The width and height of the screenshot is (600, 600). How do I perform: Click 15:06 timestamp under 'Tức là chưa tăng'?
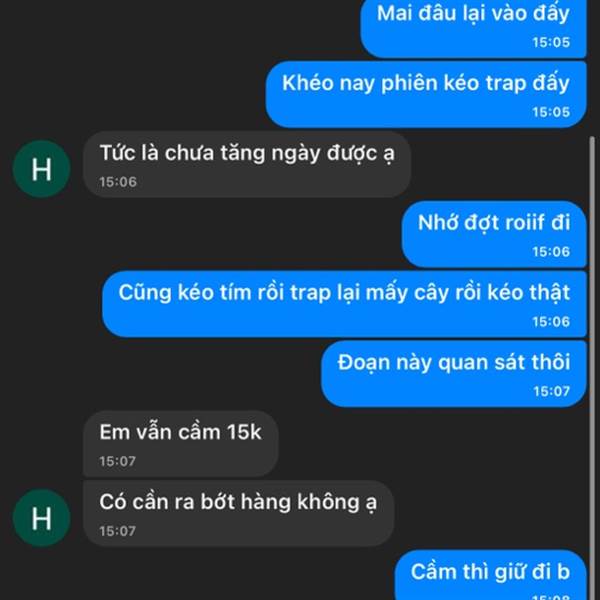[x=118, y=182]
